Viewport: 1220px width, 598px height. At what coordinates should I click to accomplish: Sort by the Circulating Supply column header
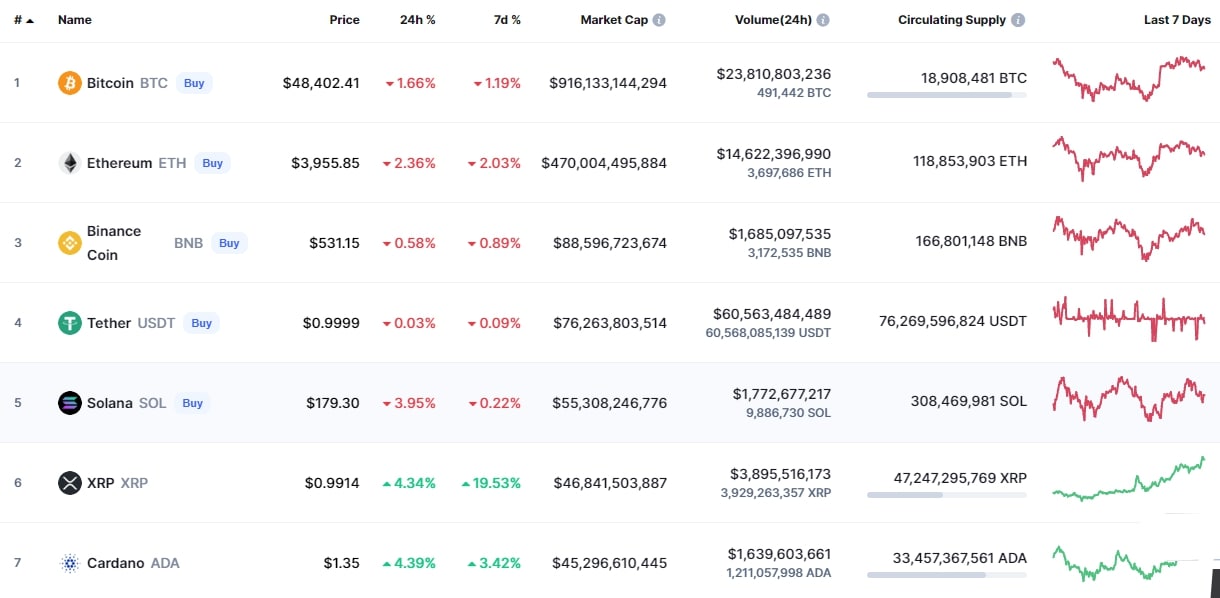tap(952, 20)
